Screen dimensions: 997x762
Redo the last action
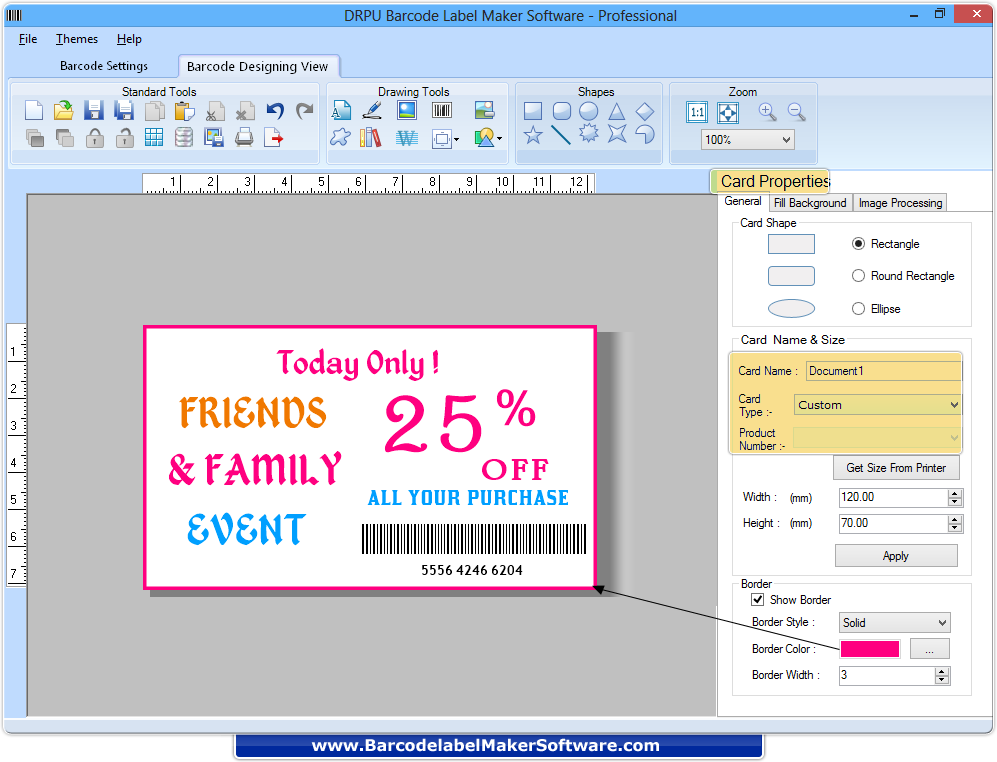(x=305, y=111)
